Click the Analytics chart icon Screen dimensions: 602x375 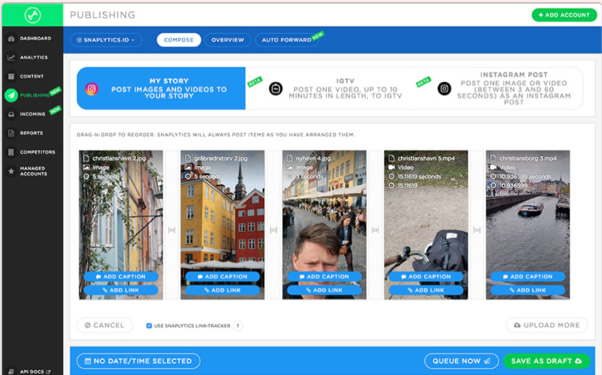point(11,58)
